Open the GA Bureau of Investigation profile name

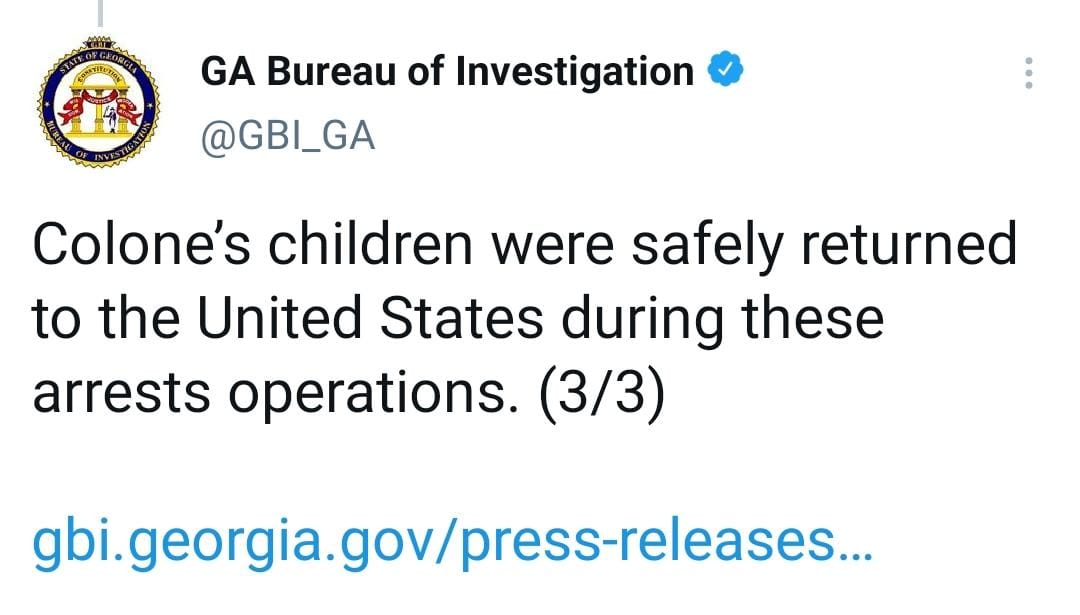pyautogui.click(x=447, y=72)
